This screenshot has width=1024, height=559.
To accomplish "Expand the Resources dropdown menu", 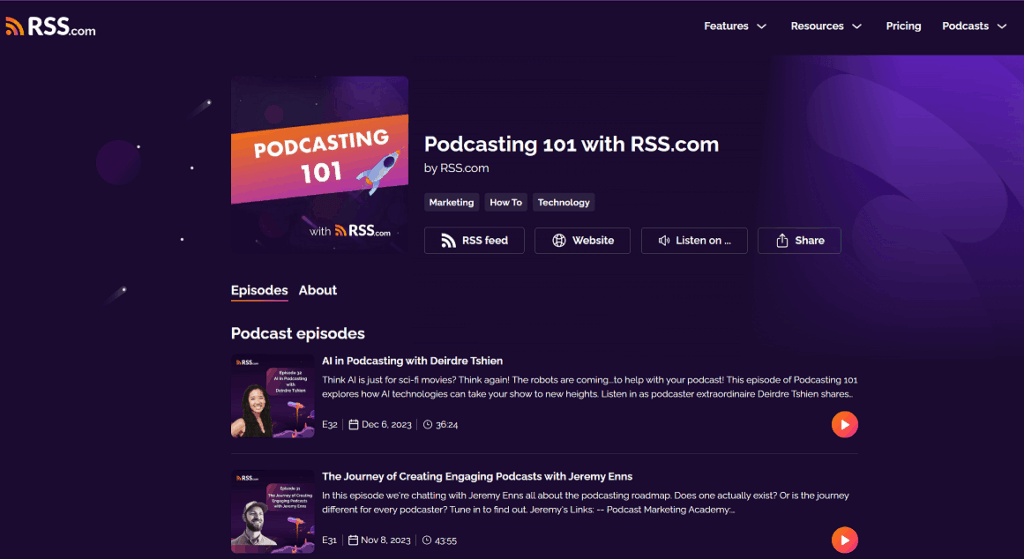I will 825,26.
